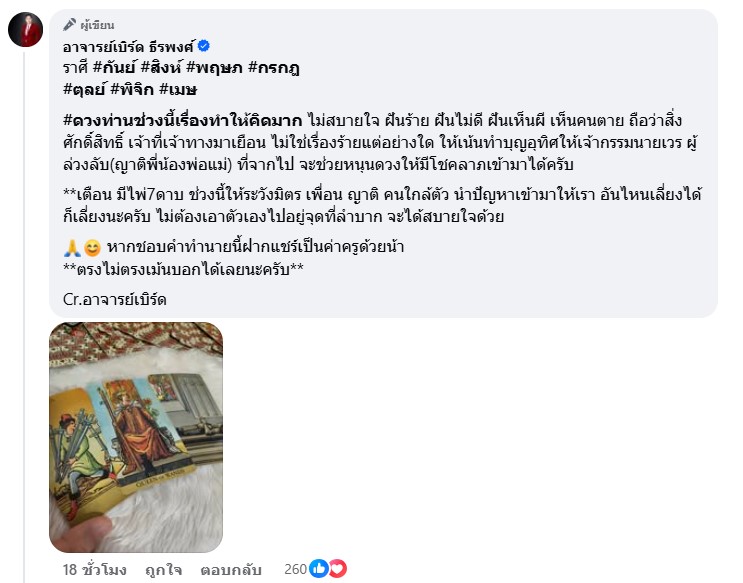Open the #สิงห์ hashtag
Screen dimensions: 743x583
tap(161, 68)
